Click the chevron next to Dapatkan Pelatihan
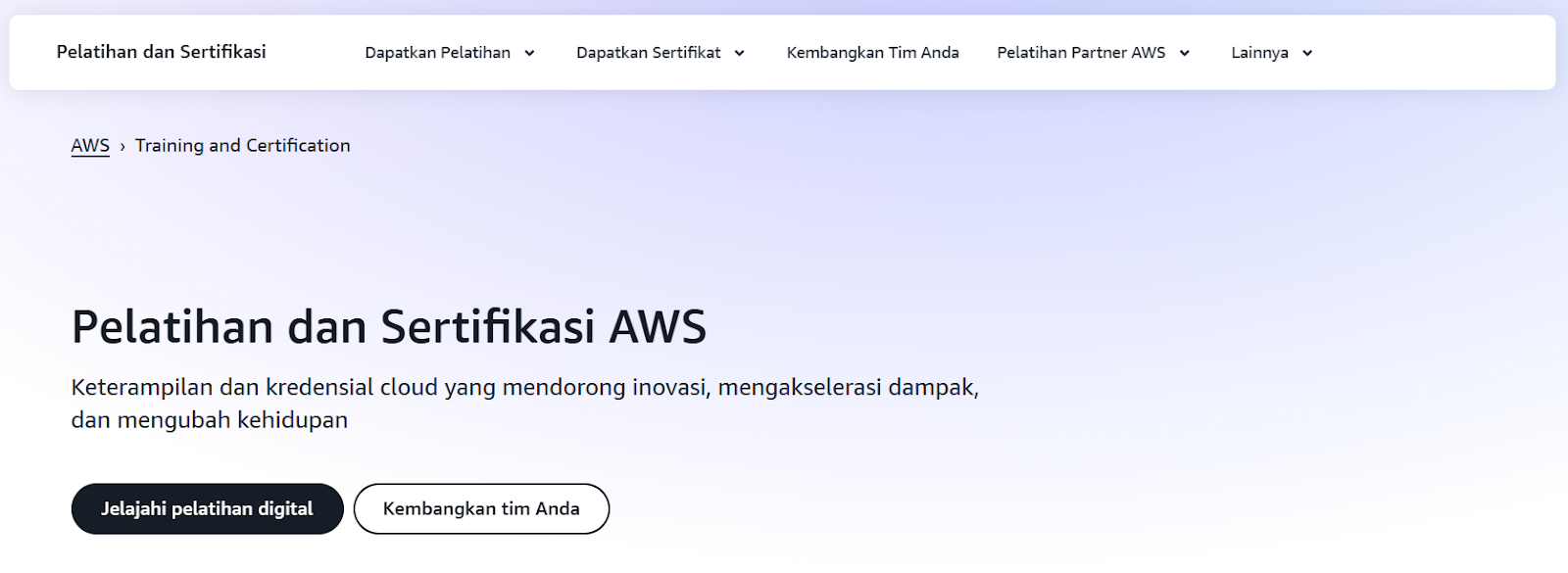 (x=530, y=53)
